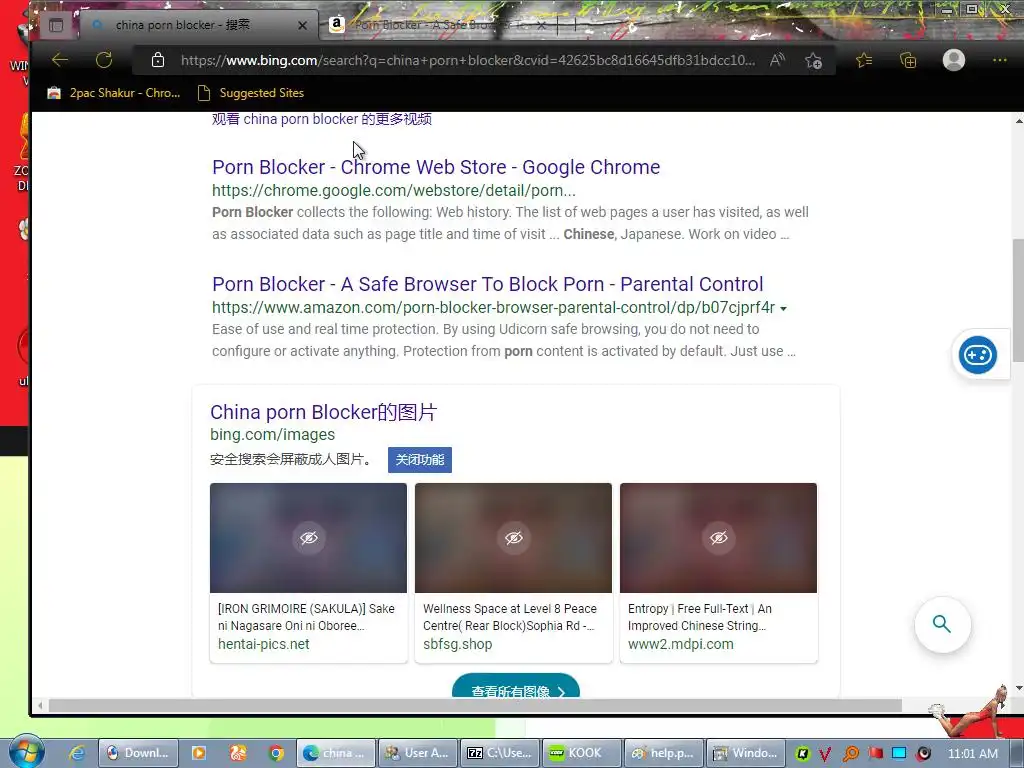
Task: Click the IRON GRIMOIRE (SAKULA) caption
Action: [306, 617]
